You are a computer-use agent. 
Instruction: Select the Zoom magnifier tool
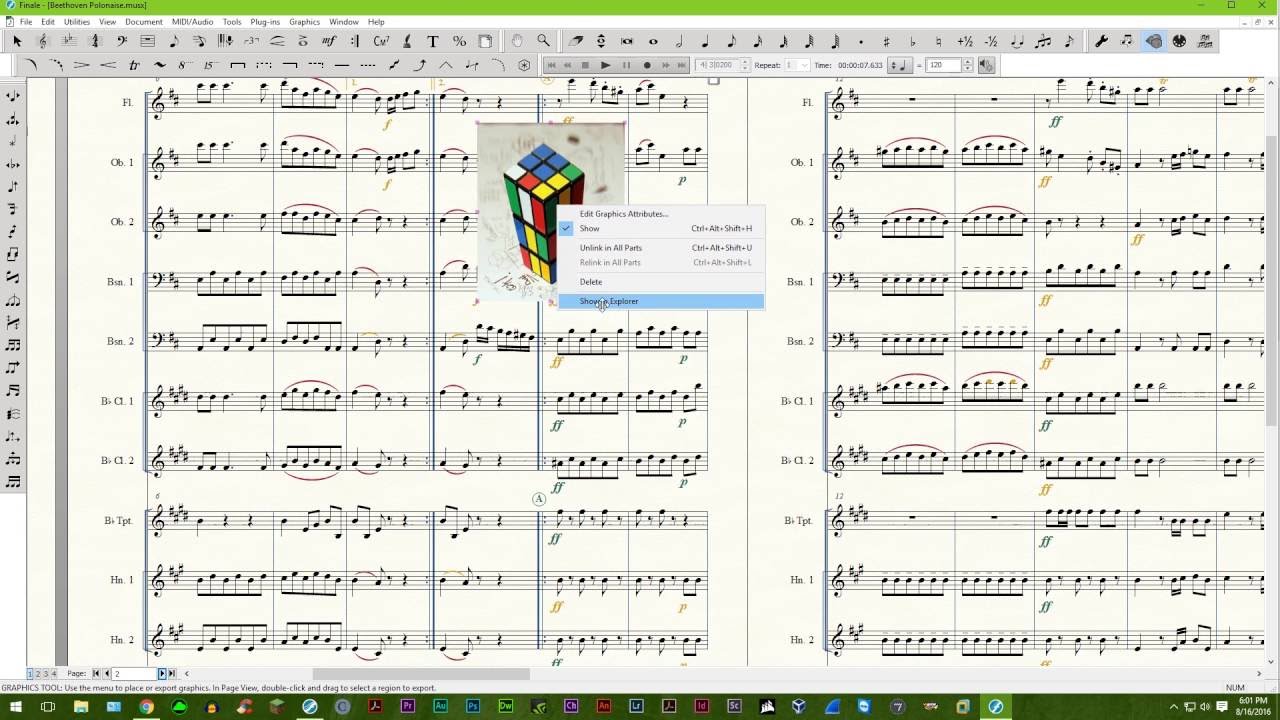pyautogui.click(x=543, y=41)
